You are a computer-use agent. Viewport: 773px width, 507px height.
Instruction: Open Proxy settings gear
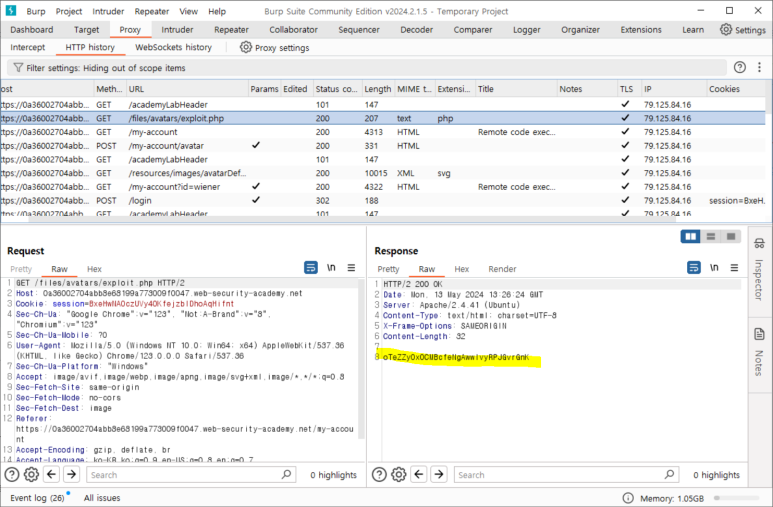(x=246, y=47)
